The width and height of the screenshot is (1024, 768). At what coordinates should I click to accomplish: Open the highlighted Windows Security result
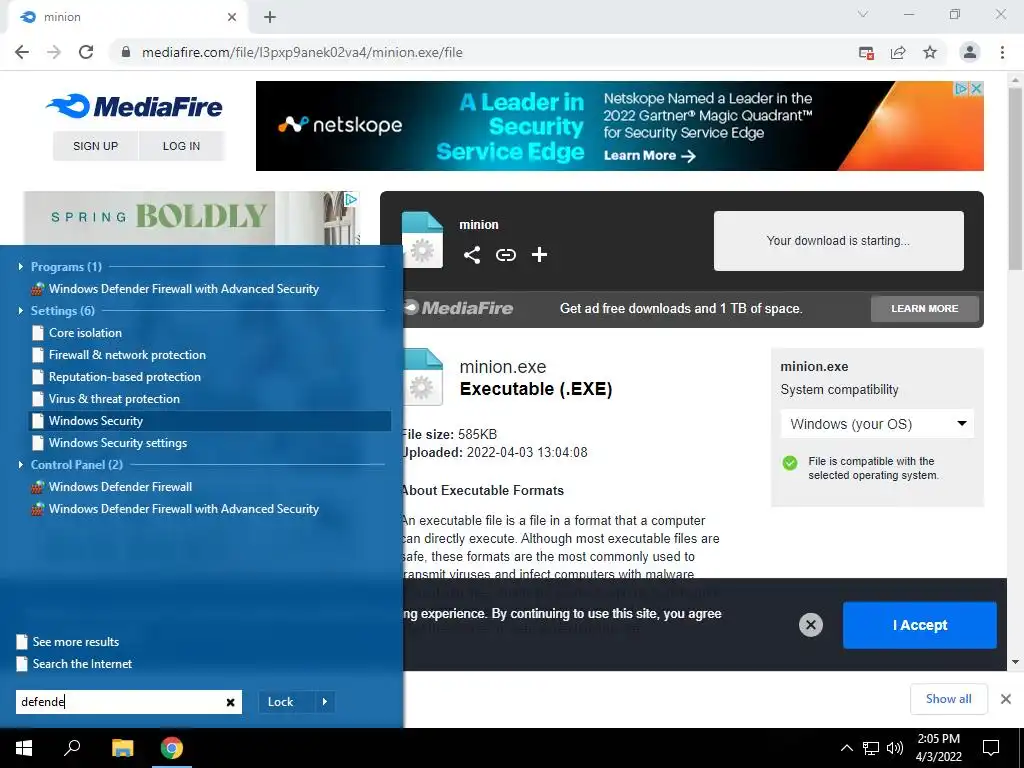(210, 421)
